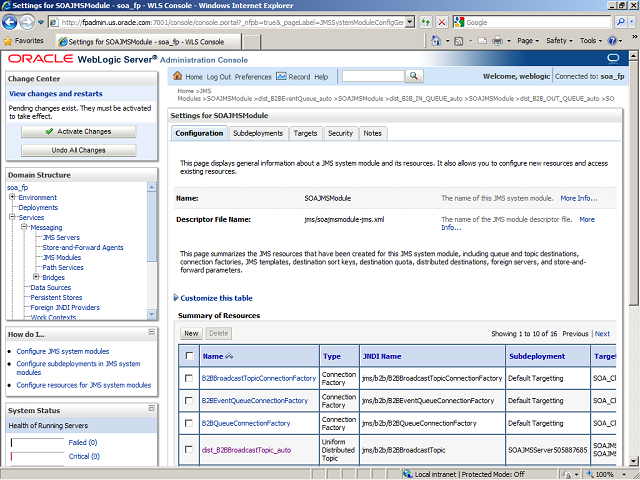Click the Home icon in console toolbar
This screenshot has width=640, height=480.
coord(178,76)
